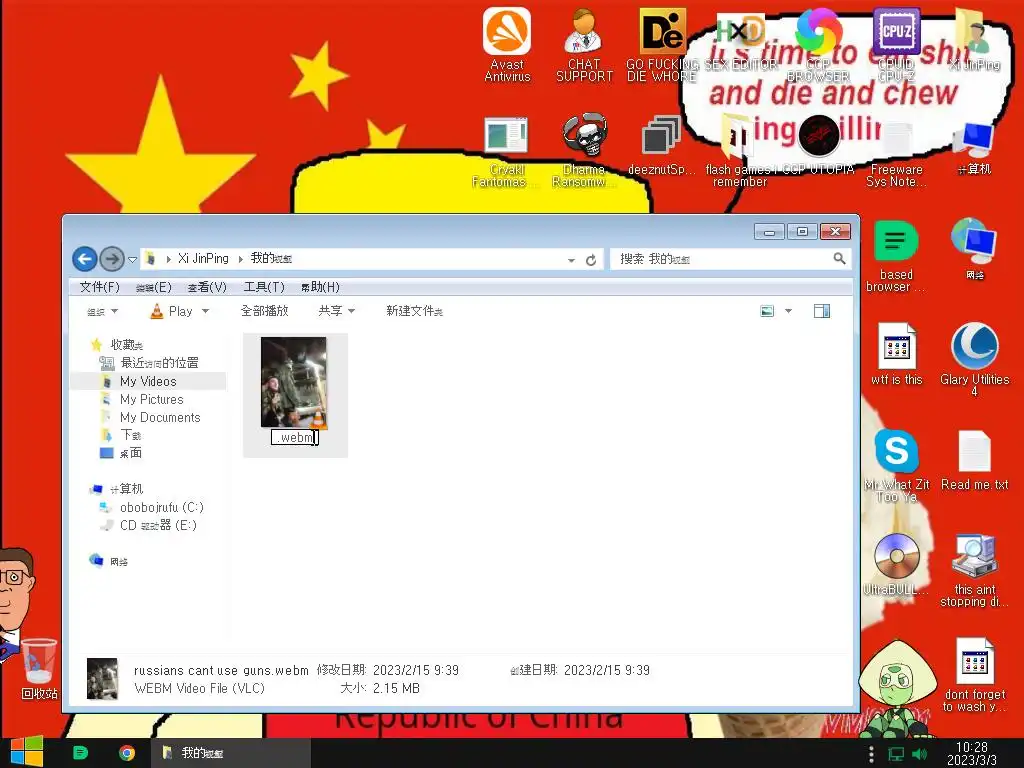This screenshot has width=1024, height=768.
Task: Open the Network desktop icon with globe
Action: (974, 249)
